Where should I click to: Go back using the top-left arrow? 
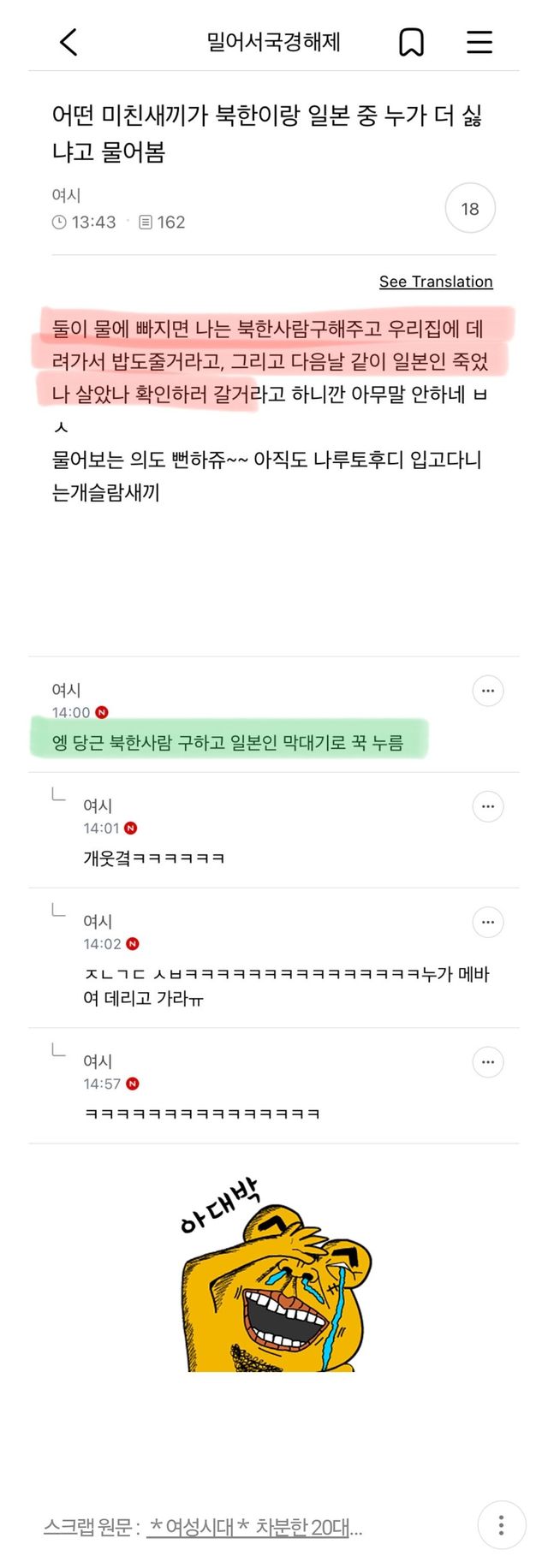click(68, 42)
